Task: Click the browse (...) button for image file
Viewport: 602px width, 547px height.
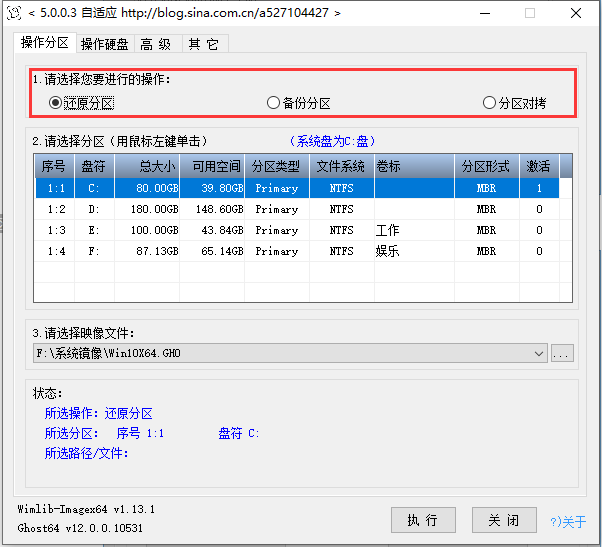Action: click(562, 354)
